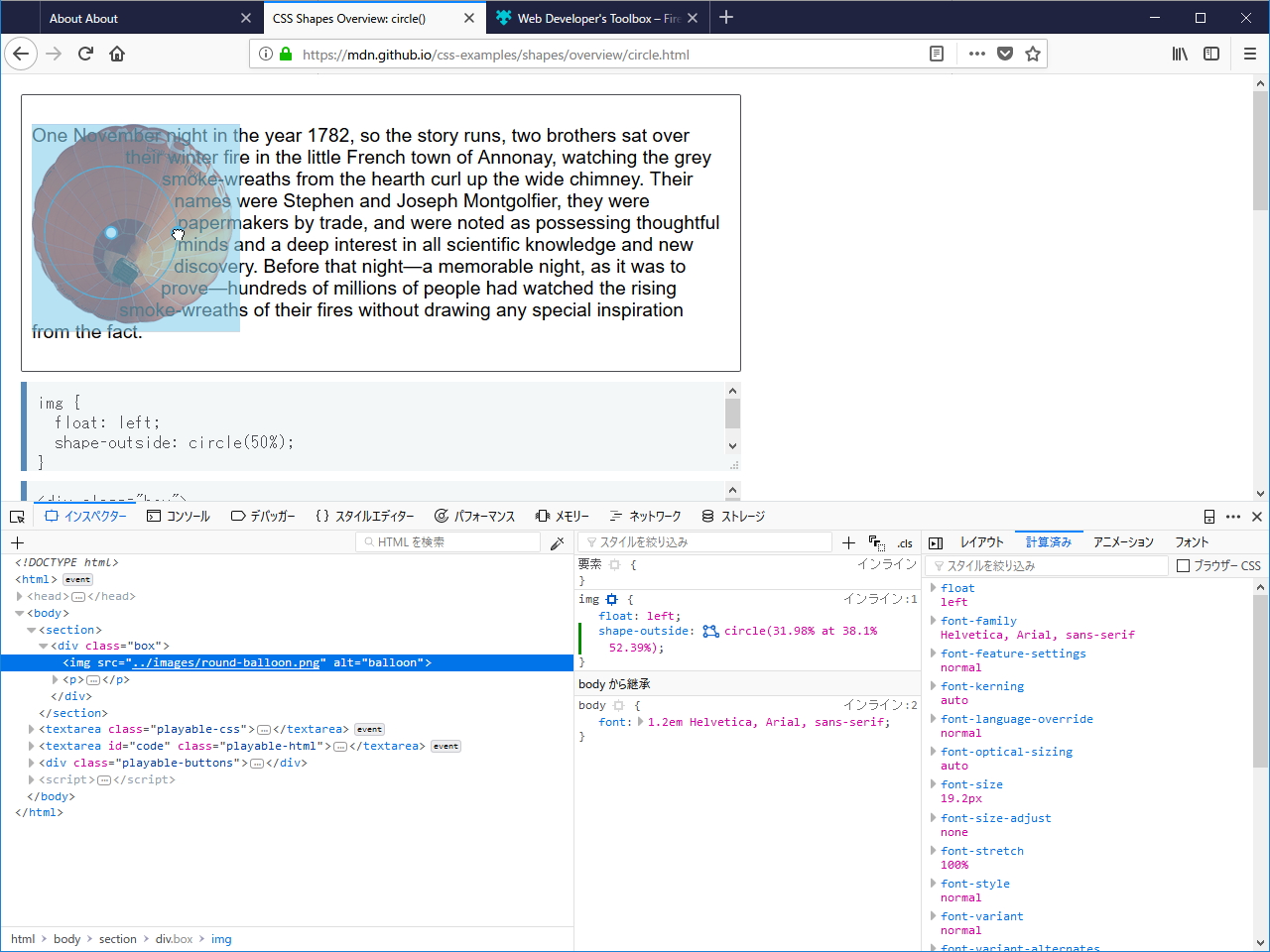Click the HTML を検索 search field
The height and width of the screenshot is (952, 1270).
tap(446, 541)
